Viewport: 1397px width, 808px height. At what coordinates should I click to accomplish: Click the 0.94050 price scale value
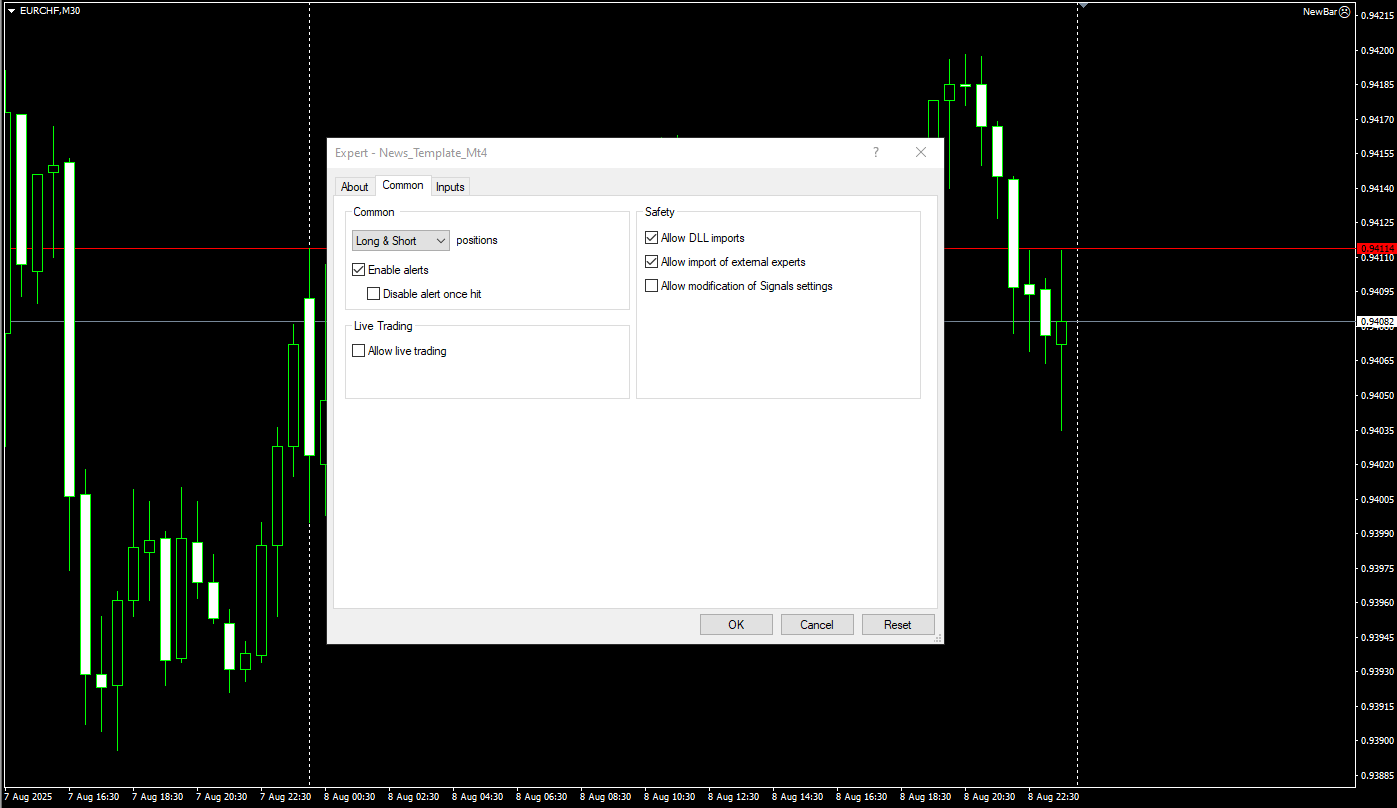coord(1378,395)
